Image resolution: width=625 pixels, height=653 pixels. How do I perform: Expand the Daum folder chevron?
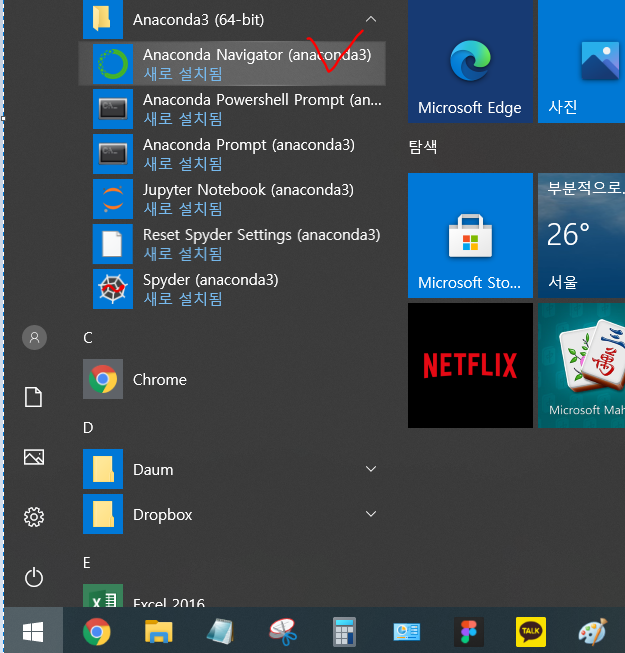371,469
